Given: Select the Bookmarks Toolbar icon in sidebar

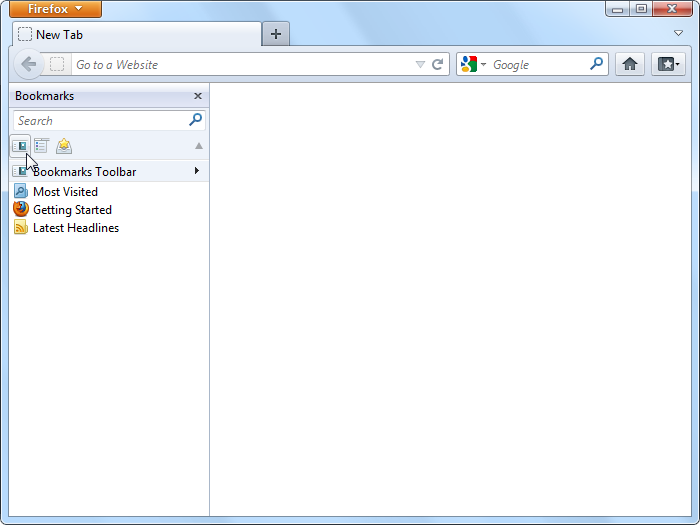Looking at the screenshot, I should coord(20,146).
